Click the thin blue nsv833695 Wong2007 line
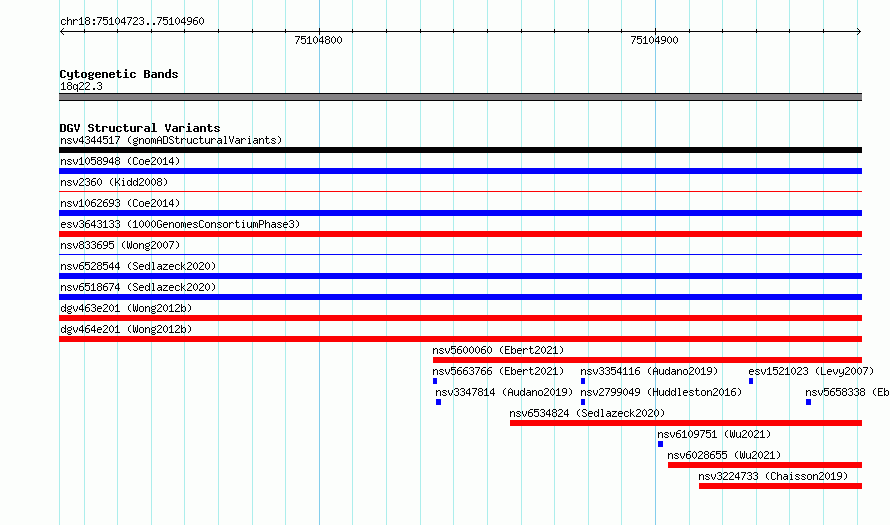The width and height of the screenshot is (890, 525). [460, 255]
